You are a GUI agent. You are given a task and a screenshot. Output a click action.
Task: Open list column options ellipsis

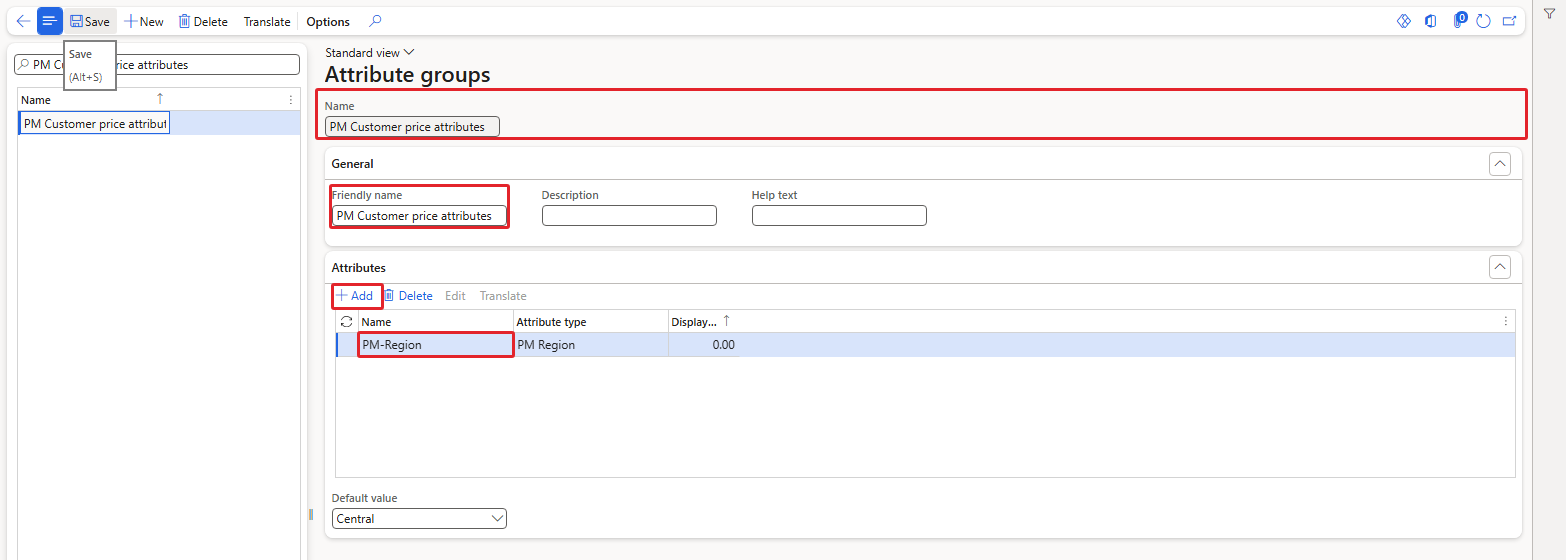291,100
